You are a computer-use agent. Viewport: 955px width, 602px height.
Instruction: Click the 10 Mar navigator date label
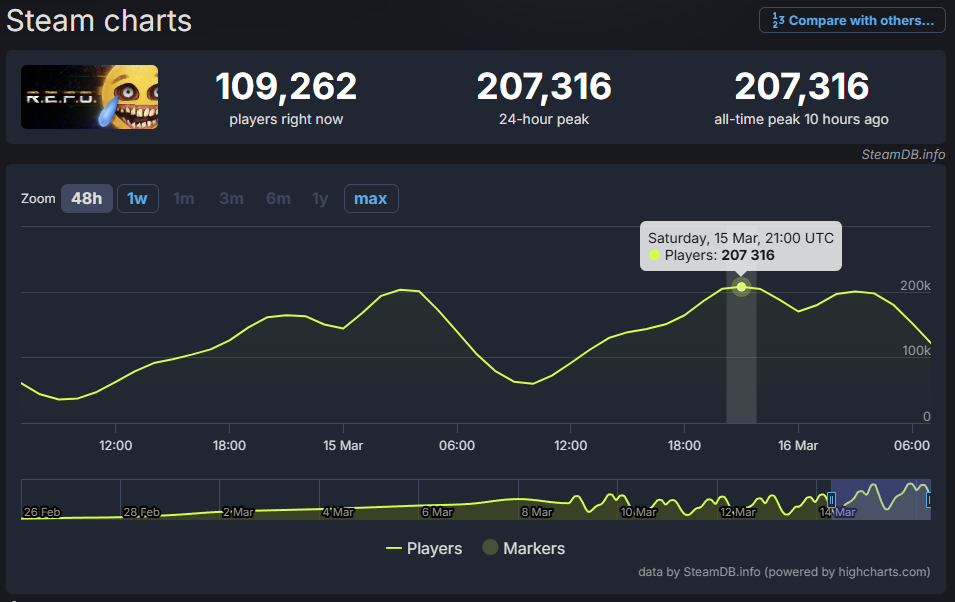click(638, 512)
